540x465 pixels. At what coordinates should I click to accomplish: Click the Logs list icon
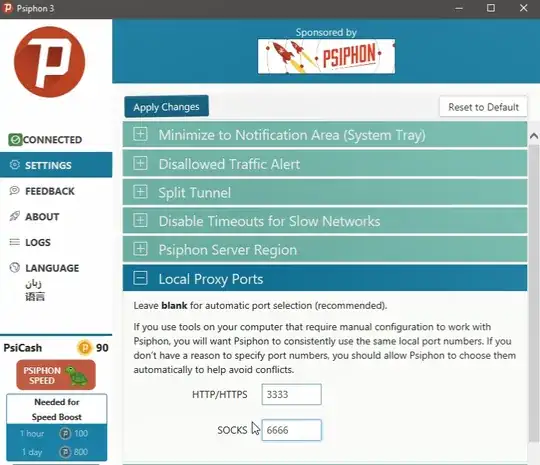click(14, 242)
